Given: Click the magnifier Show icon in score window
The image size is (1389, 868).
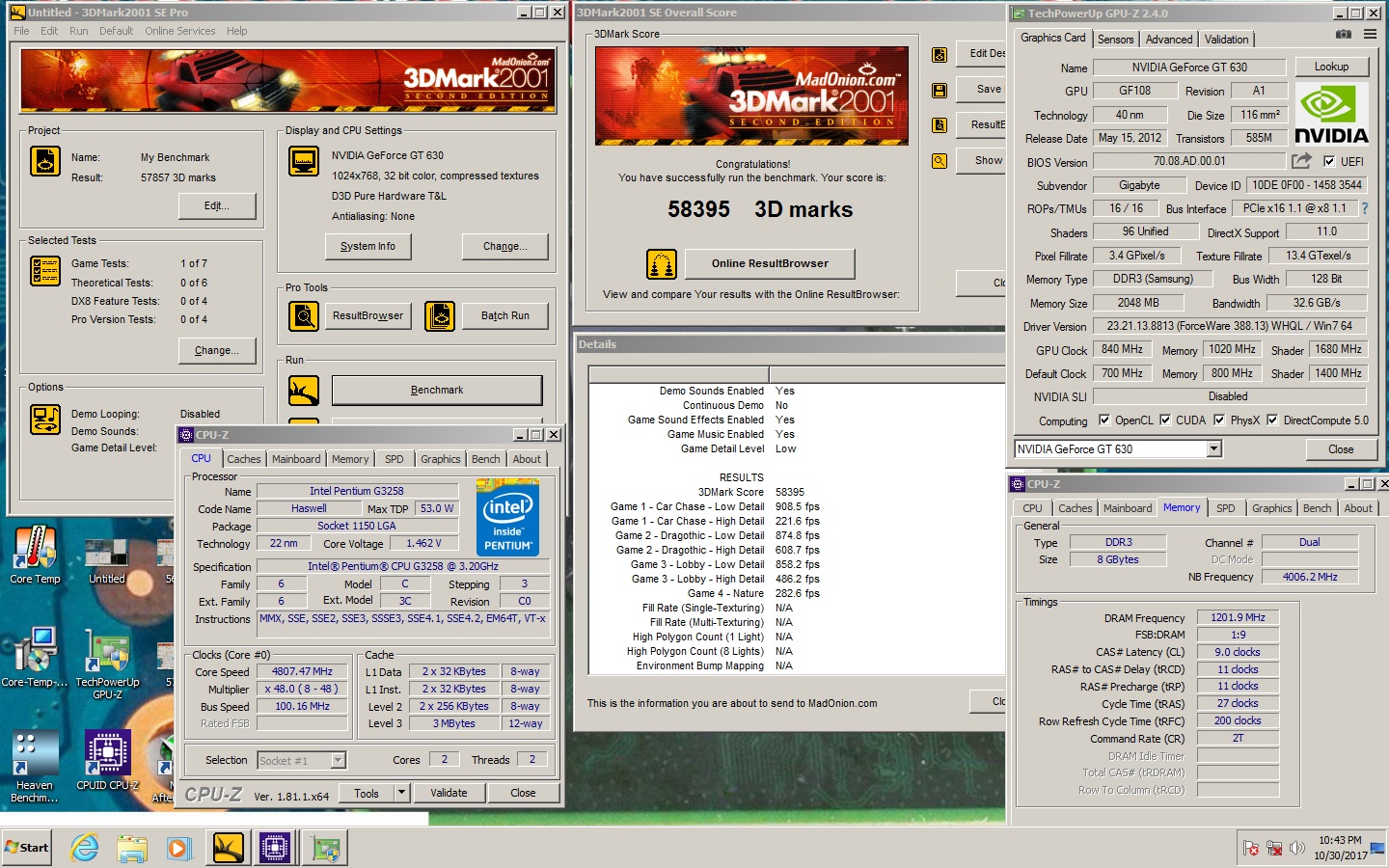Looking at the screenshot, I should click(x=939, y=161).
